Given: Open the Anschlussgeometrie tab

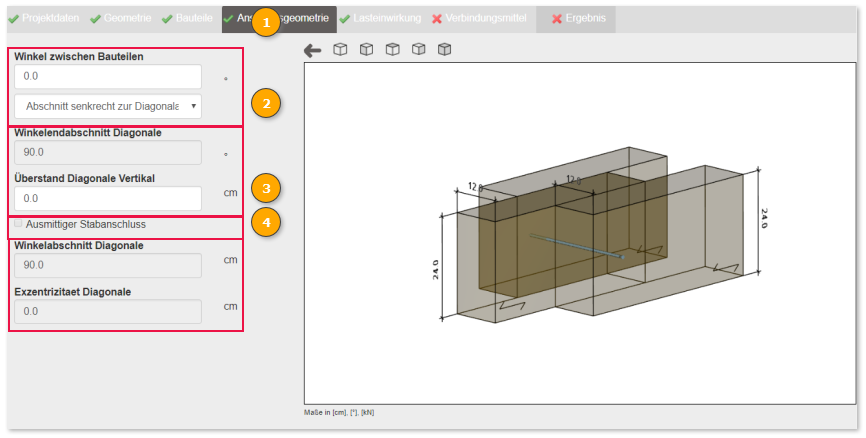Looking at the screenshot, I should point(279,19).
